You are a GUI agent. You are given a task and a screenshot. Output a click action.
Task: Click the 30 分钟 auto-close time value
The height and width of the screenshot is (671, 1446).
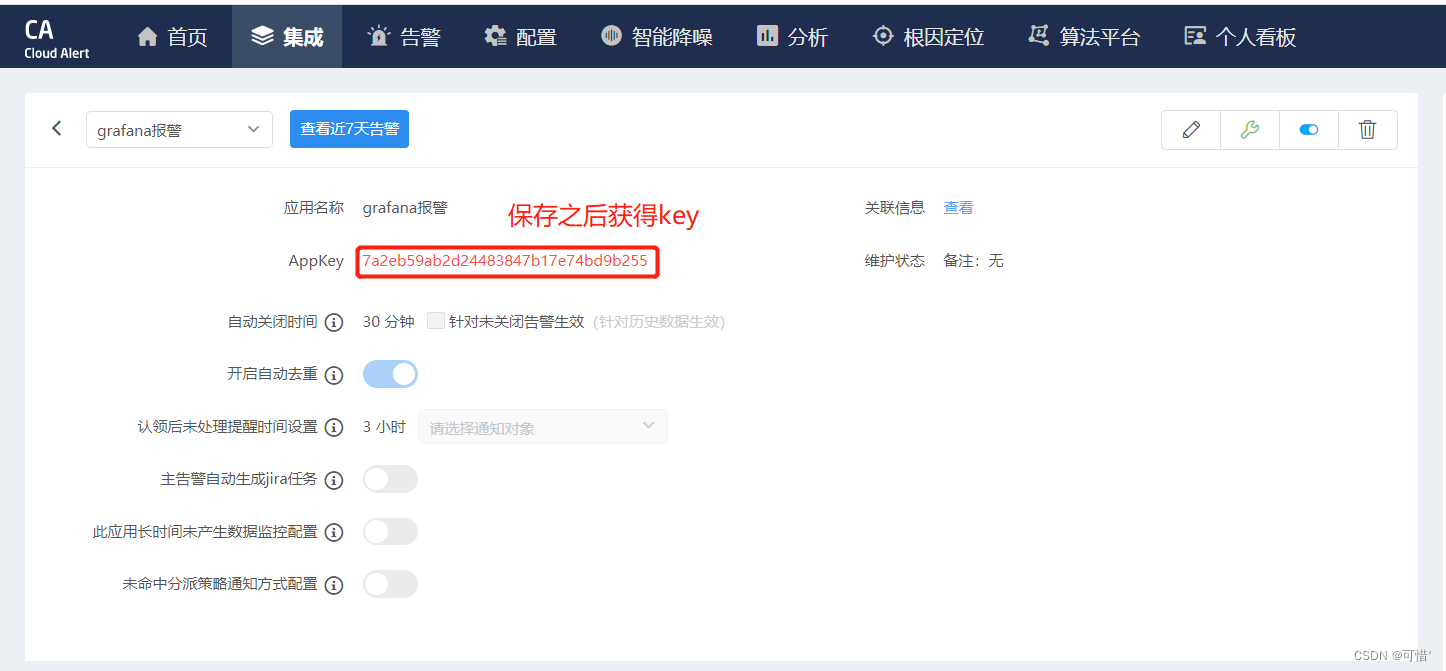pos(388,322)
